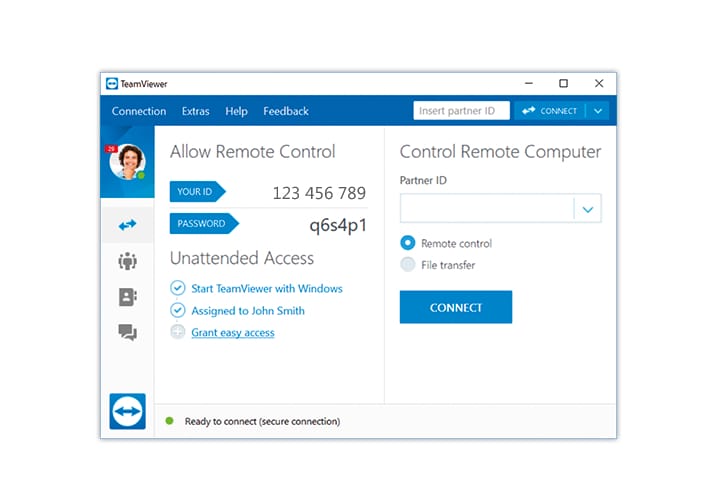Screen dimensions: 703x492
Task: Click the Unattended Access heading
Action: 242,258
